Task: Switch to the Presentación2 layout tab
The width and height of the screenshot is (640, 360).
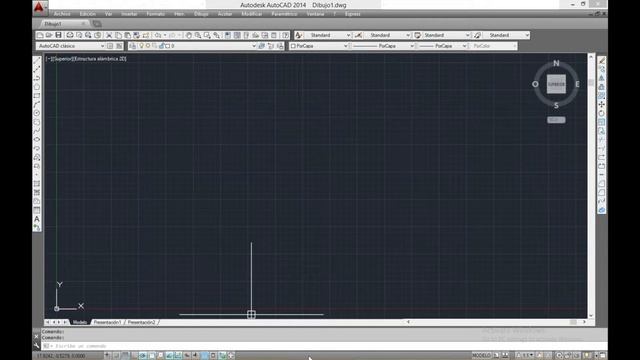Action: click(x=141, y=322)
